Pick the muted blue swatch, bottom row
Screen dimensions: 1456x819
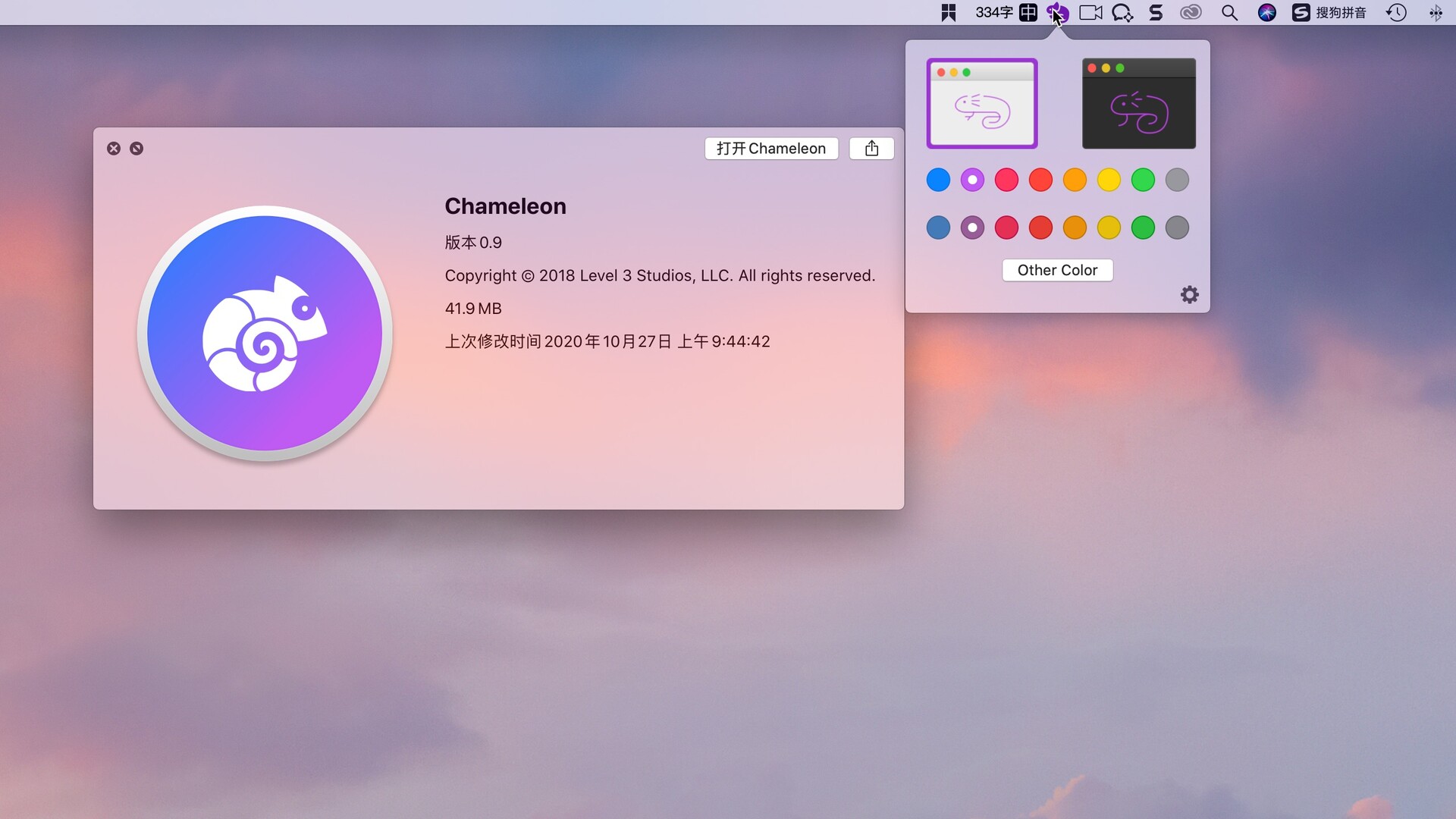938,227
